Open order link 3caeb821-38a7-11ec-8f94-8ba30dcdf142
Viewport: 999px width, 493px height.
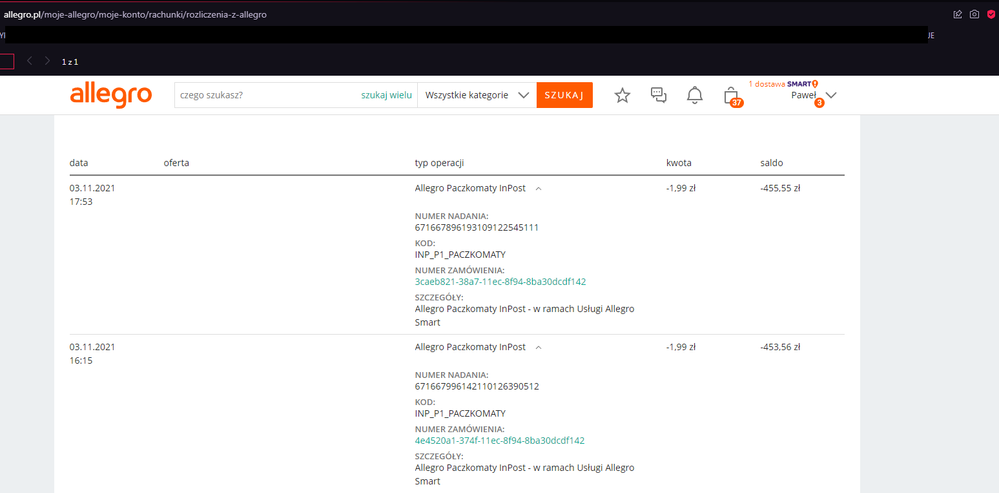click(500, 282)
